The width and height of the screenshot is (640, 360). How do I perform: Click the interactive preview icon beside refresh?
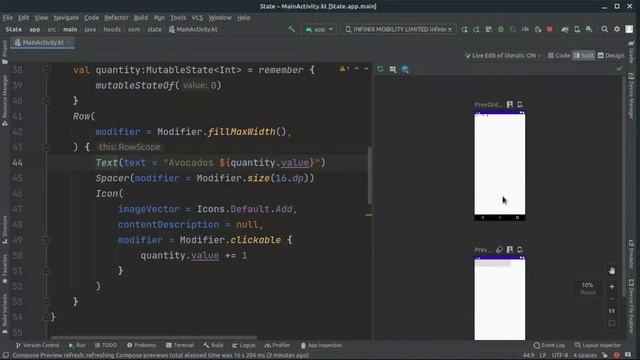(393, 69)
